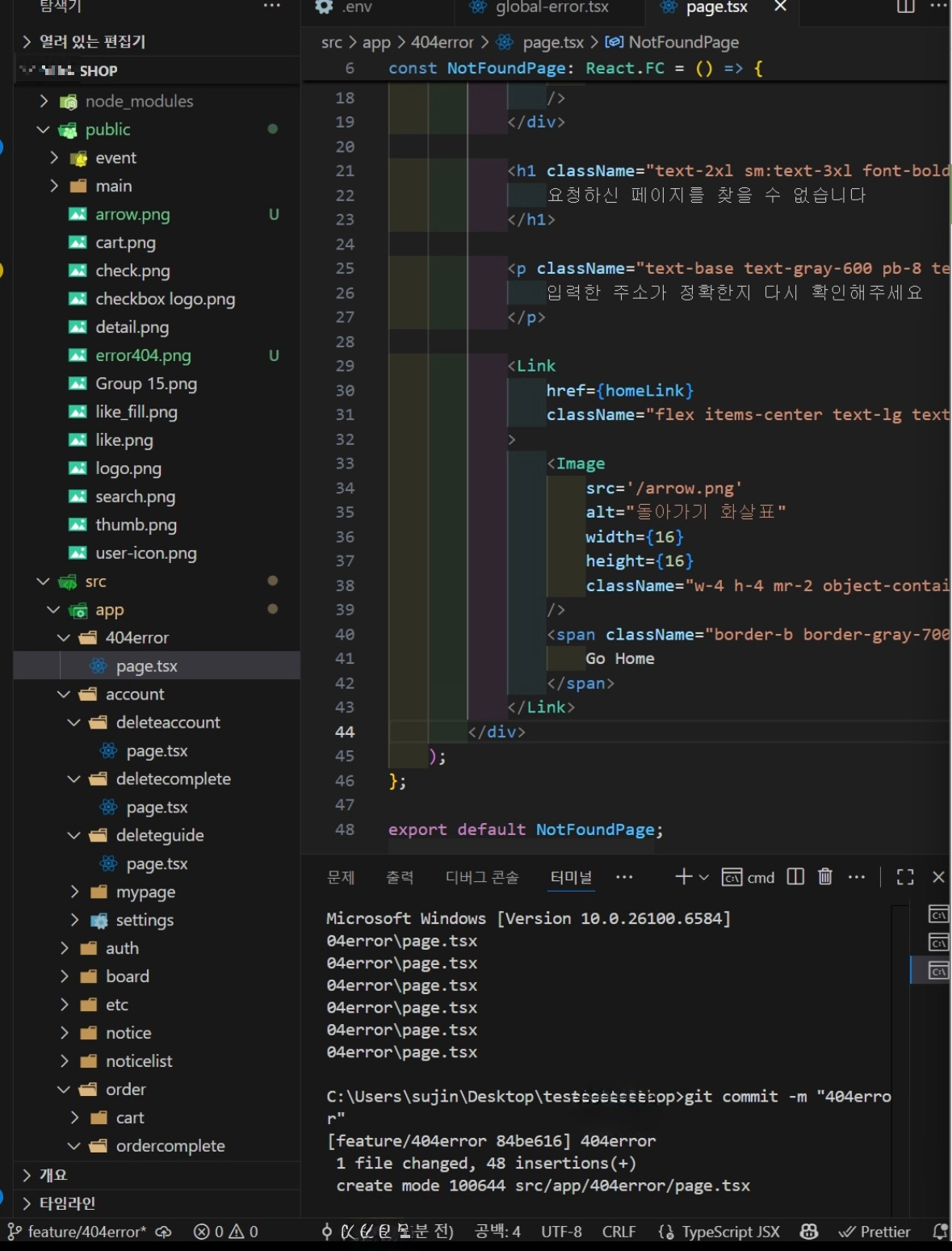
Task: Click the feature/404error branch in status bar
Action: tap(78, 1232)
